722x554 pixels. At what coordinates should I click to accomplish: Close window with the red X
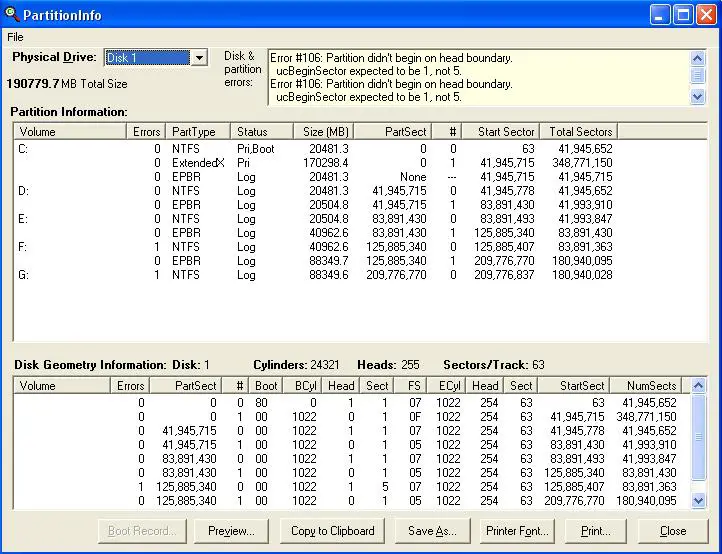(706, 15)
